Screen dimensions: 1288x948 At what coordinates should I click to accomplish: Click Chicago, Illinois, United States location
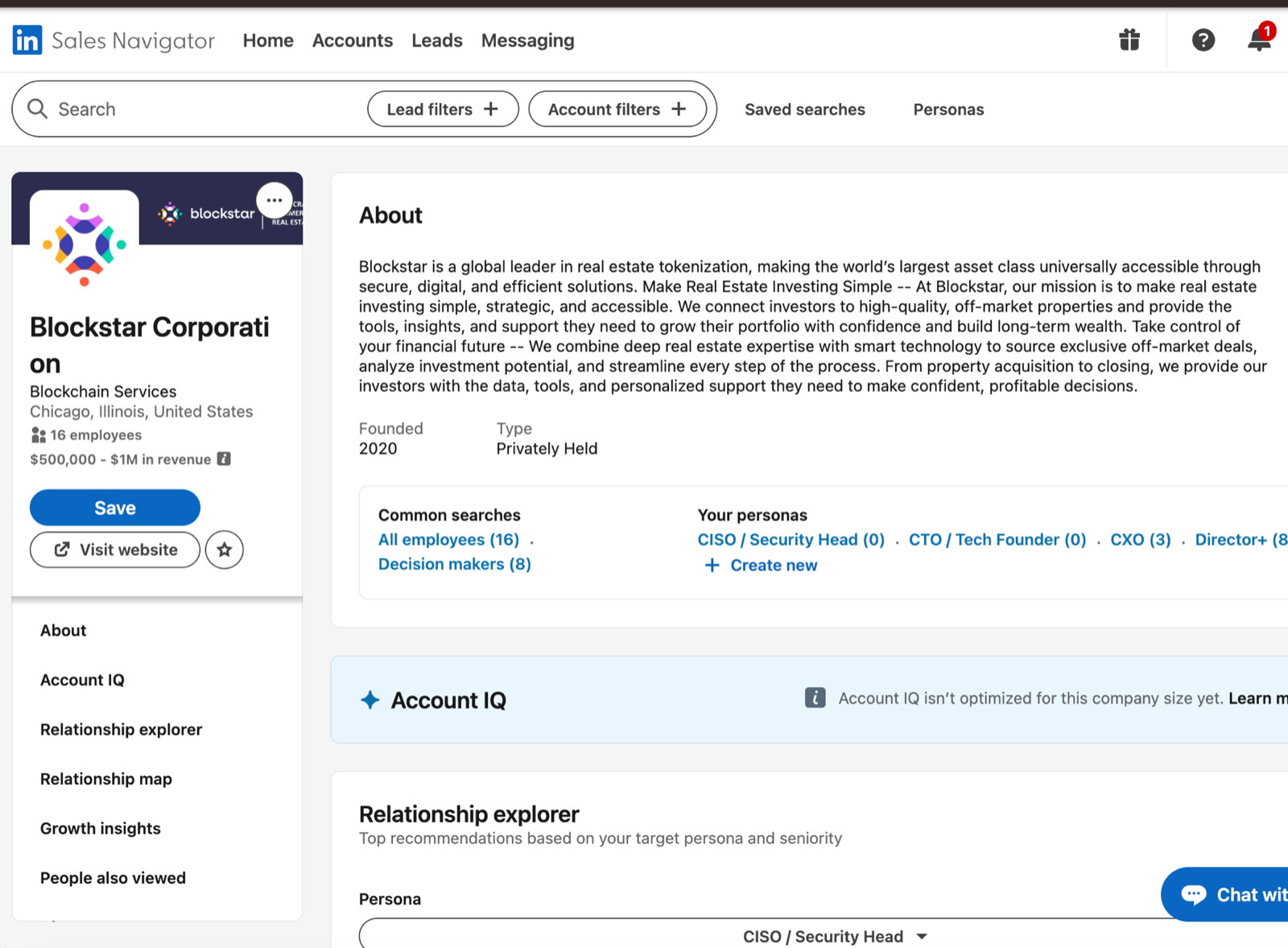point(142,411)
